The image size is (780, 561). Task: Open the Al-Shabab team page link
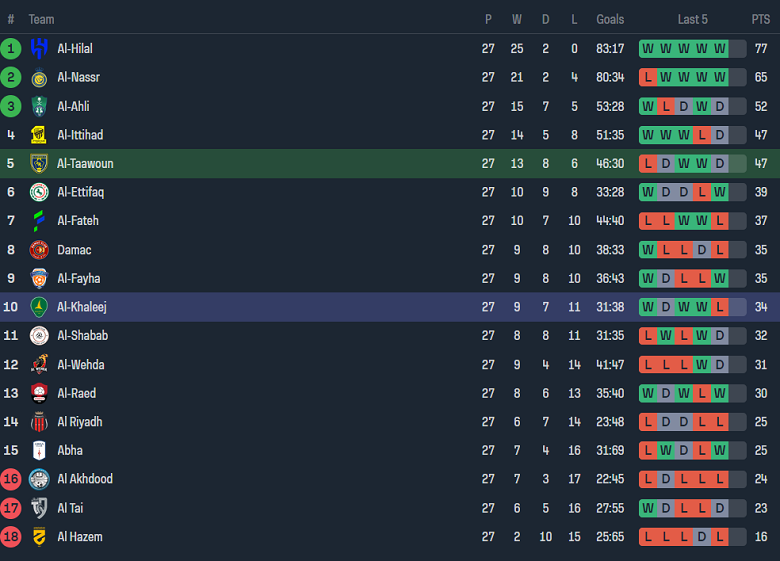[x=82, y=336]
